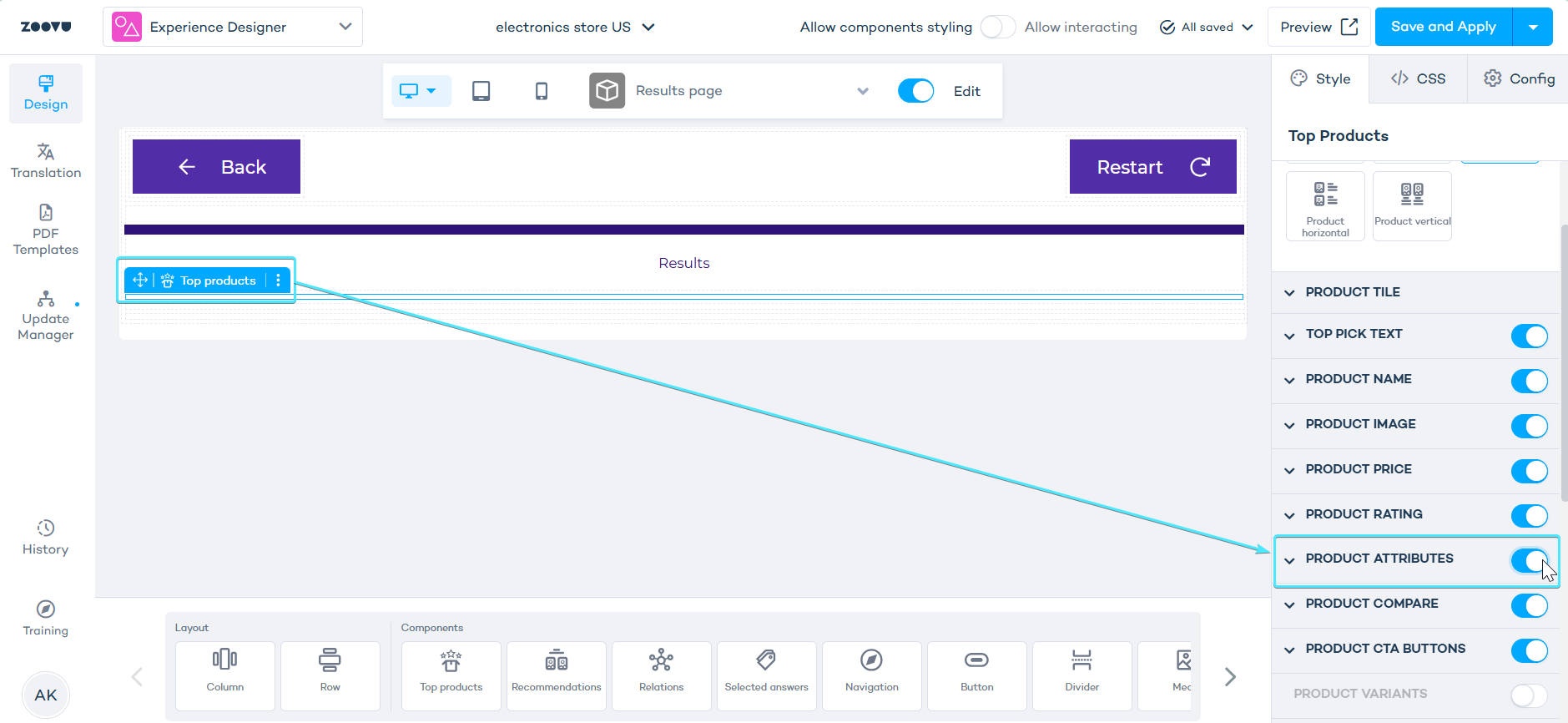The height and width of the screenshot is (723, 1568).
Task: Turn off the Edit mode toggle
Action: [915, 91]
